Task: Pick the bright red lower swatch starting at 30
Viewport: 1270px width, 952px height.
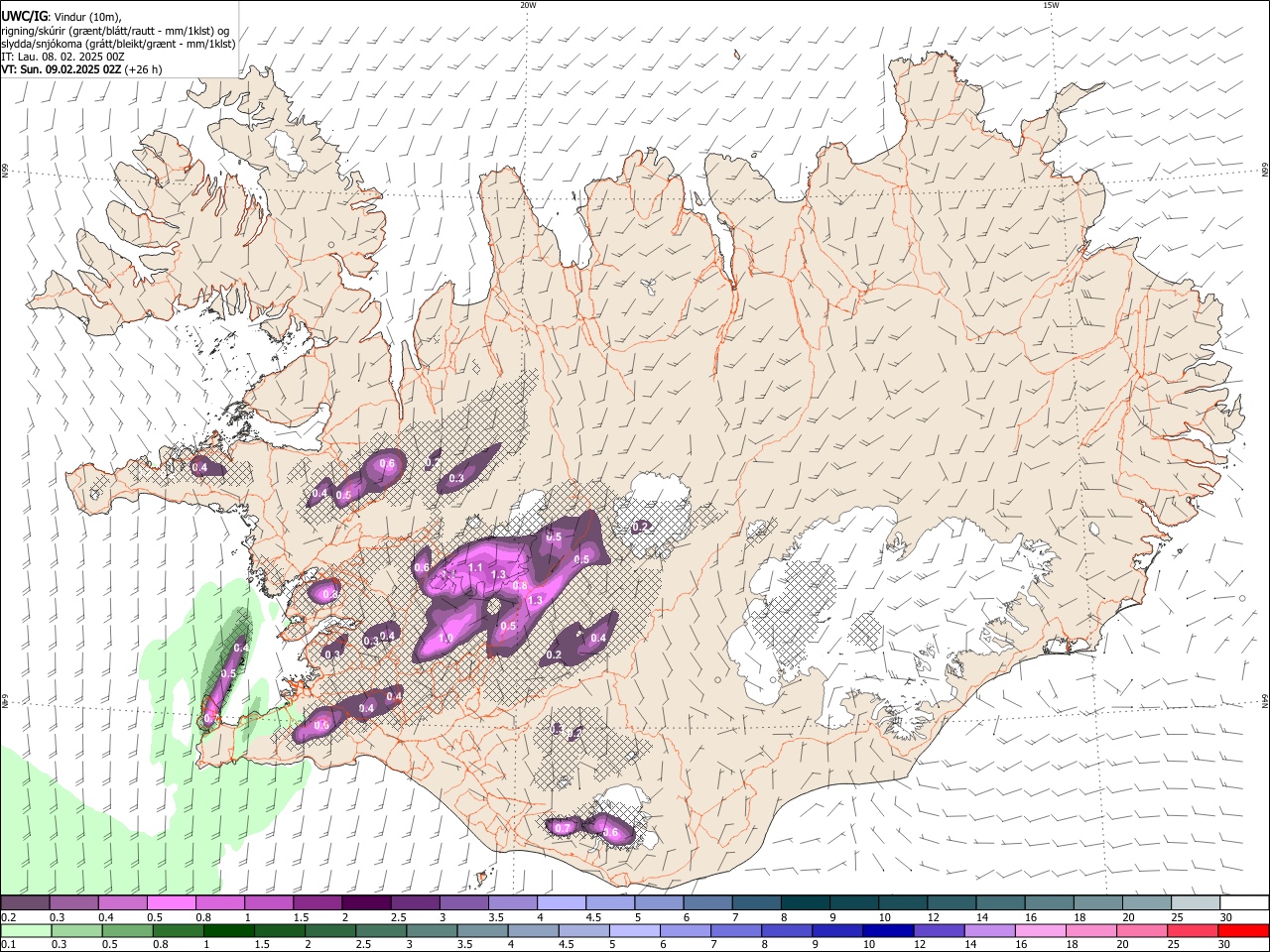Action: tap(1242, 930)
